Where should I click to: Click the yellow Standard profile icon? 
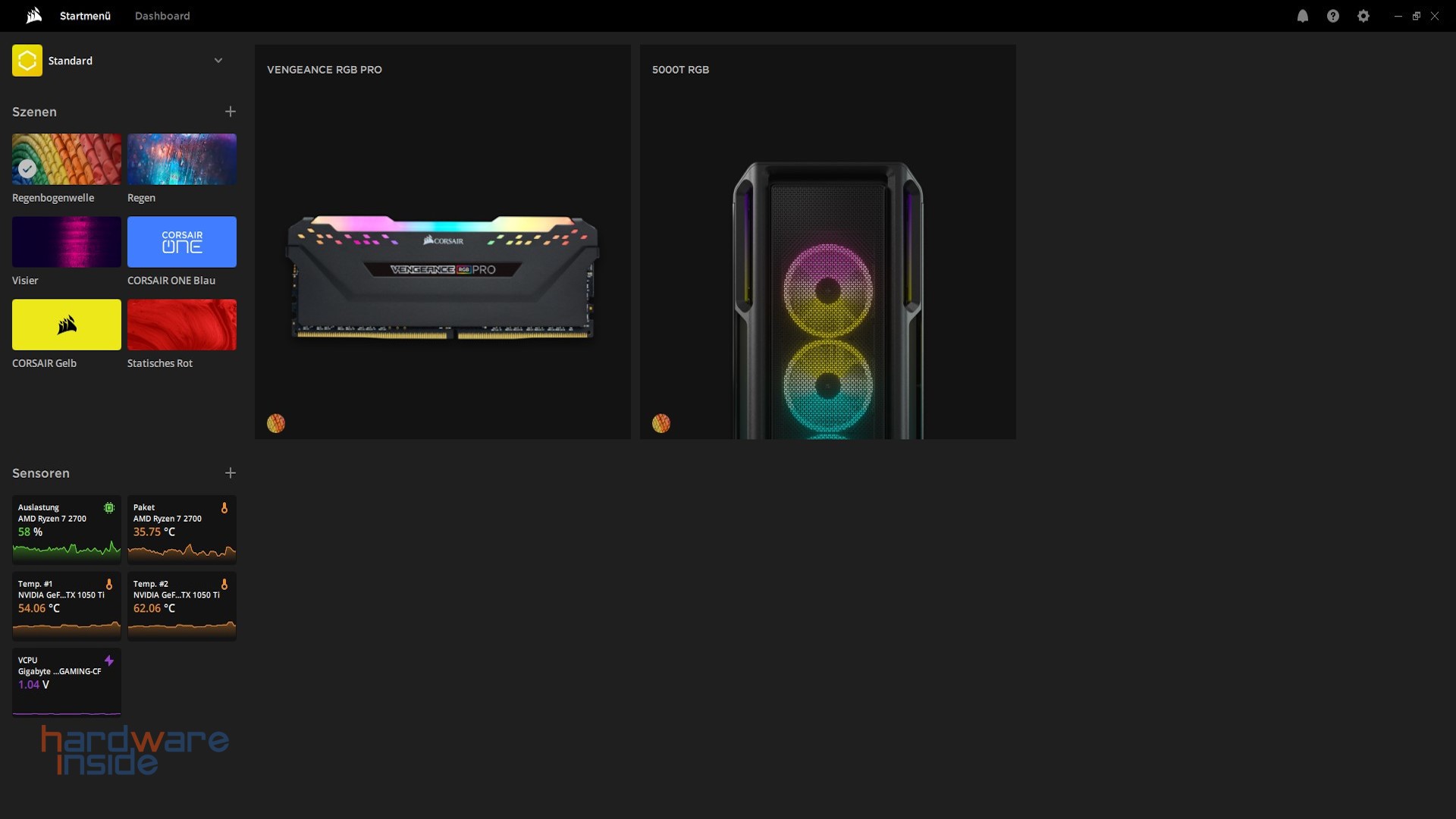(27, 61)
